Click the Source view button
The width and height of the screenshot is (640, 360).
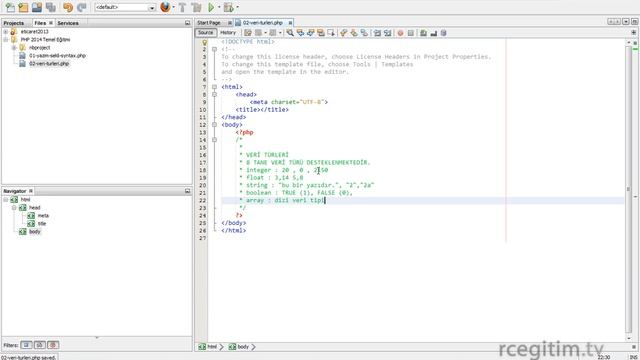tap(205, 33)
